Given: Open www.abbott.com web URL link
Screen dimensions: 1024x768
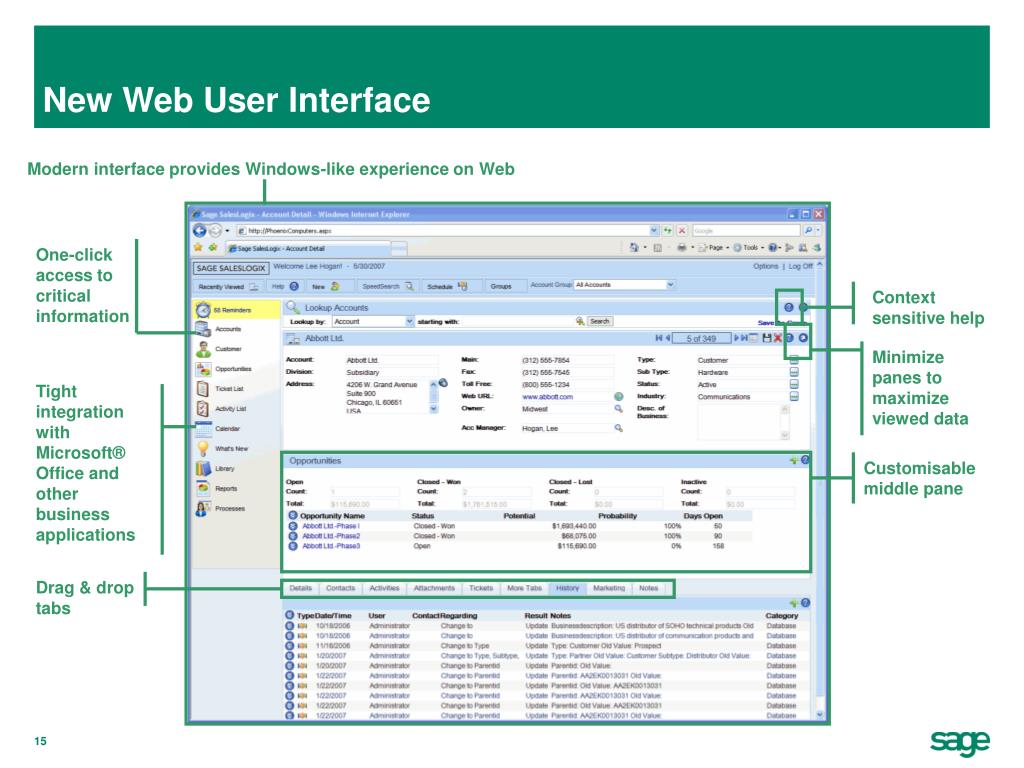Looking at the screenshot, I should point(547,397).
